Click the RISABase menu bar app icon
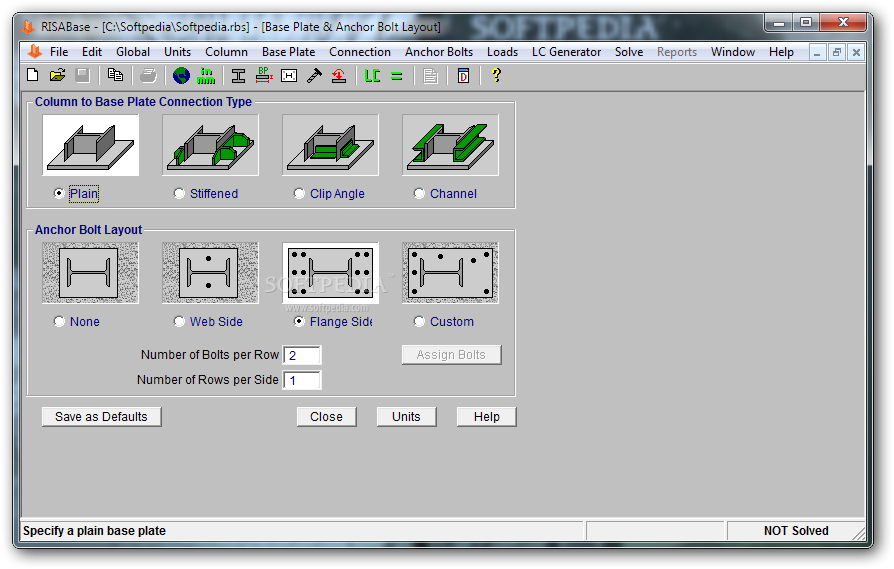894x569 pixels. pos(35,52)
